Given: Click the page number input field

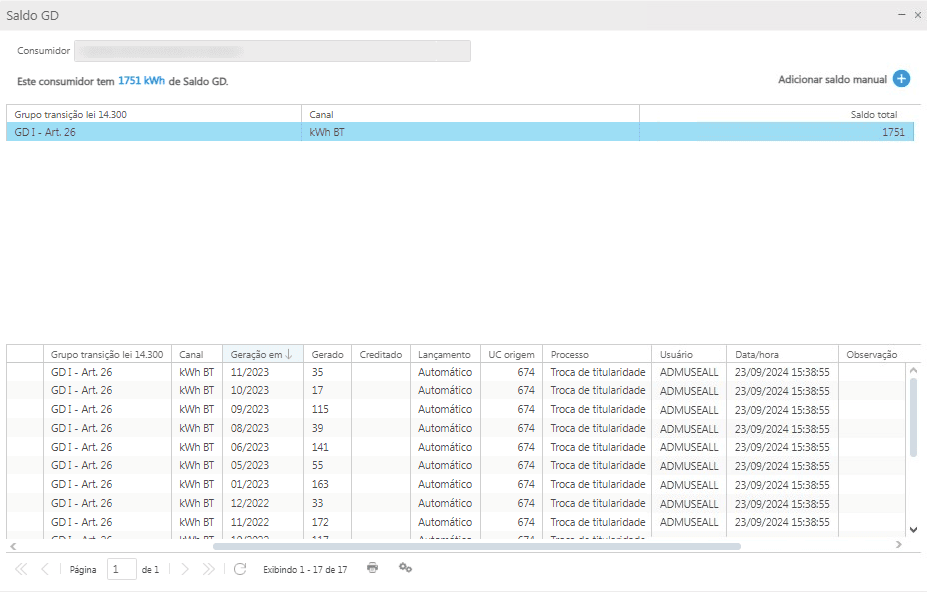Looking at the screenshot, I should [122, 569].
